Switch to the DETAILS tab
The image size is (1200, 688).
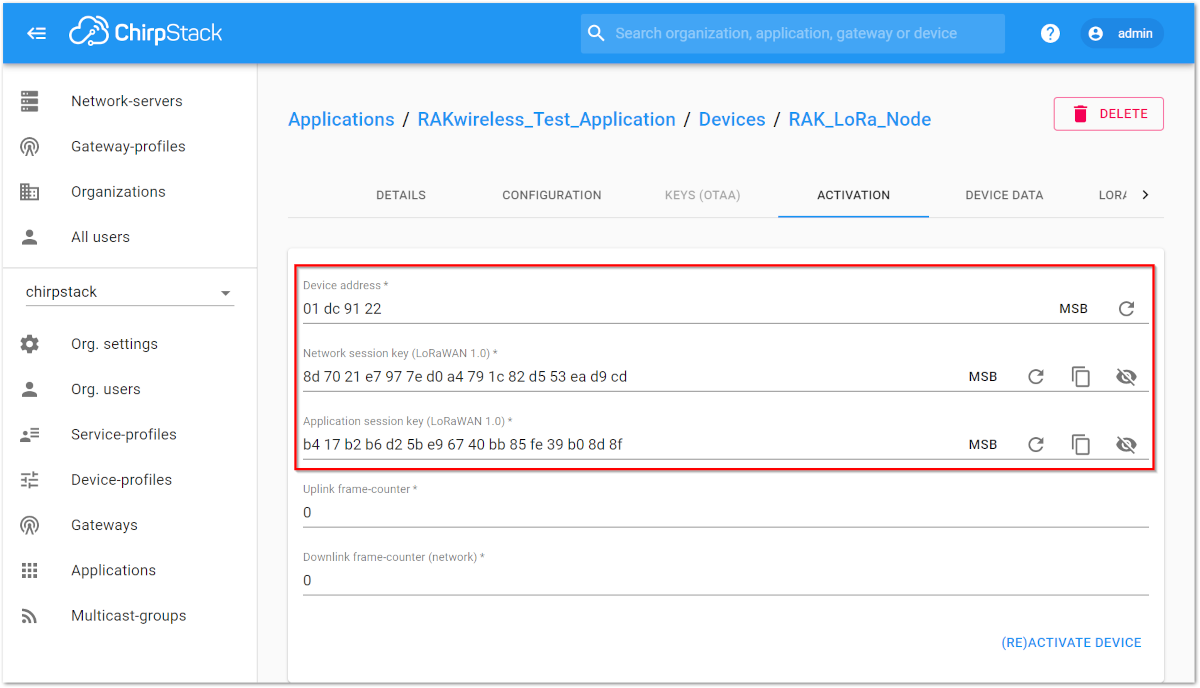pos(401,195)
